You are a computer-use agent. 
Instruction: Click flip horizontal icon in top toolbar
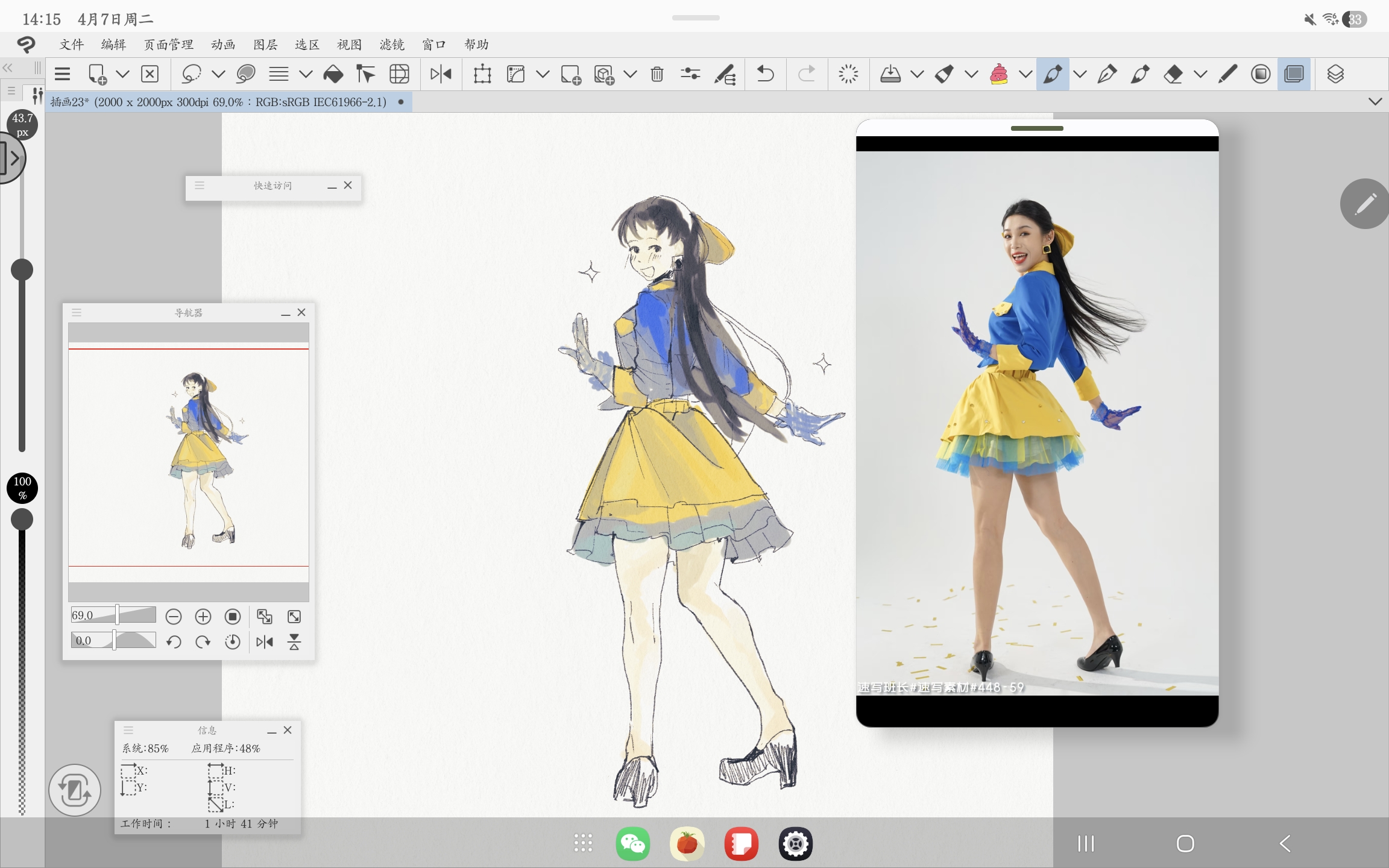[441, 74]
